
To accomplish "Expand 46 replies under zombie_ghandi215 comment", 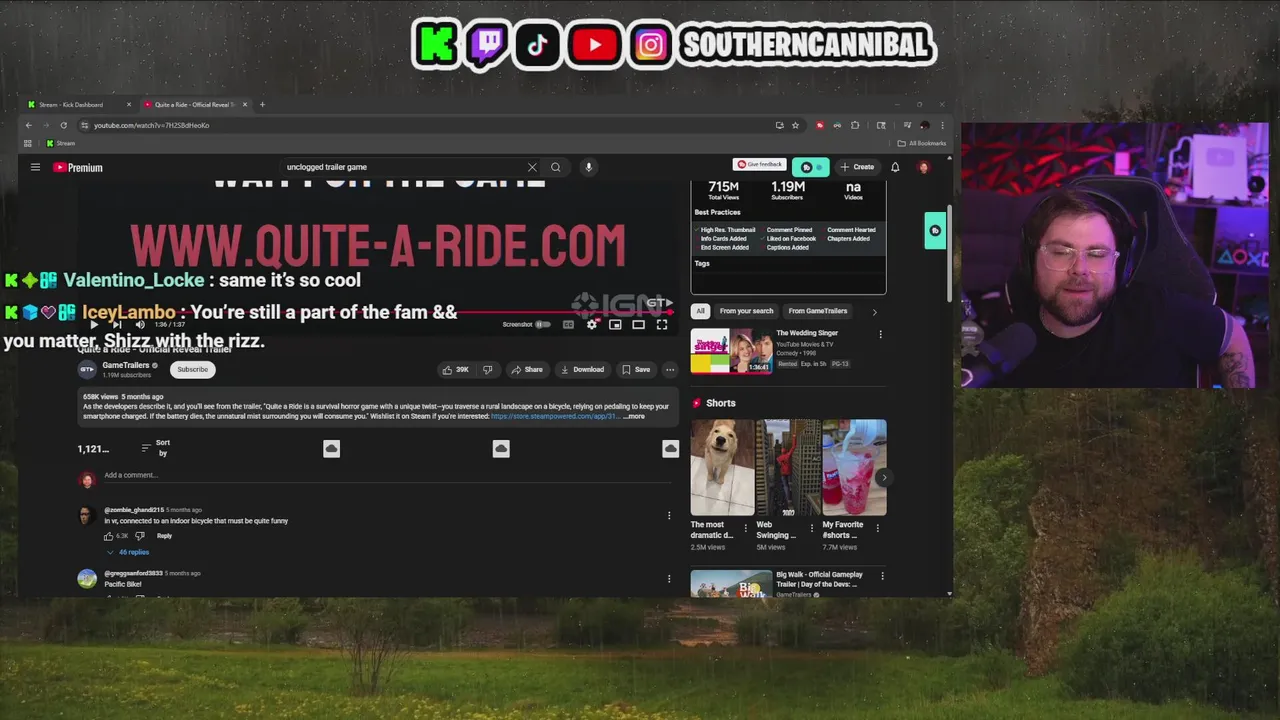I will pos(129,552).
